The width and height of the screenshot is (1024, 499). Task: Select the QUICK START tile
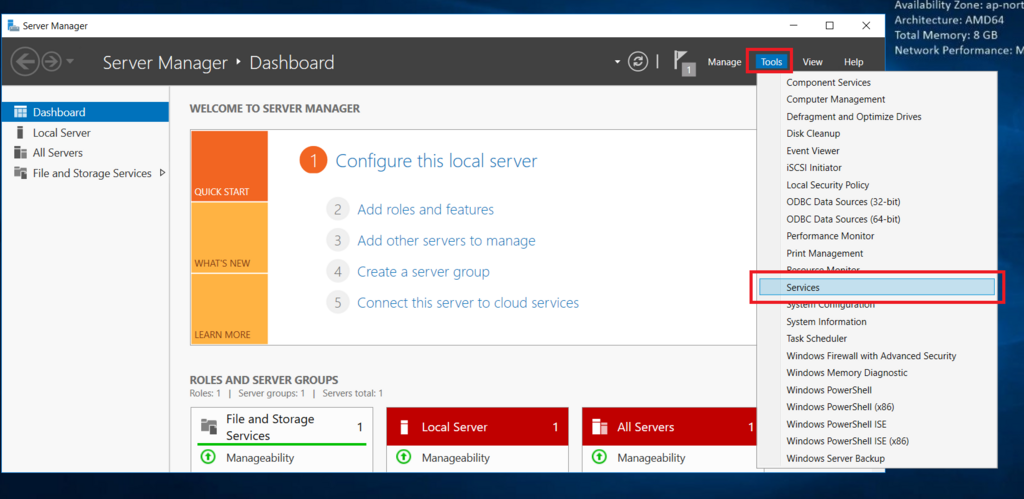(230, 166)
